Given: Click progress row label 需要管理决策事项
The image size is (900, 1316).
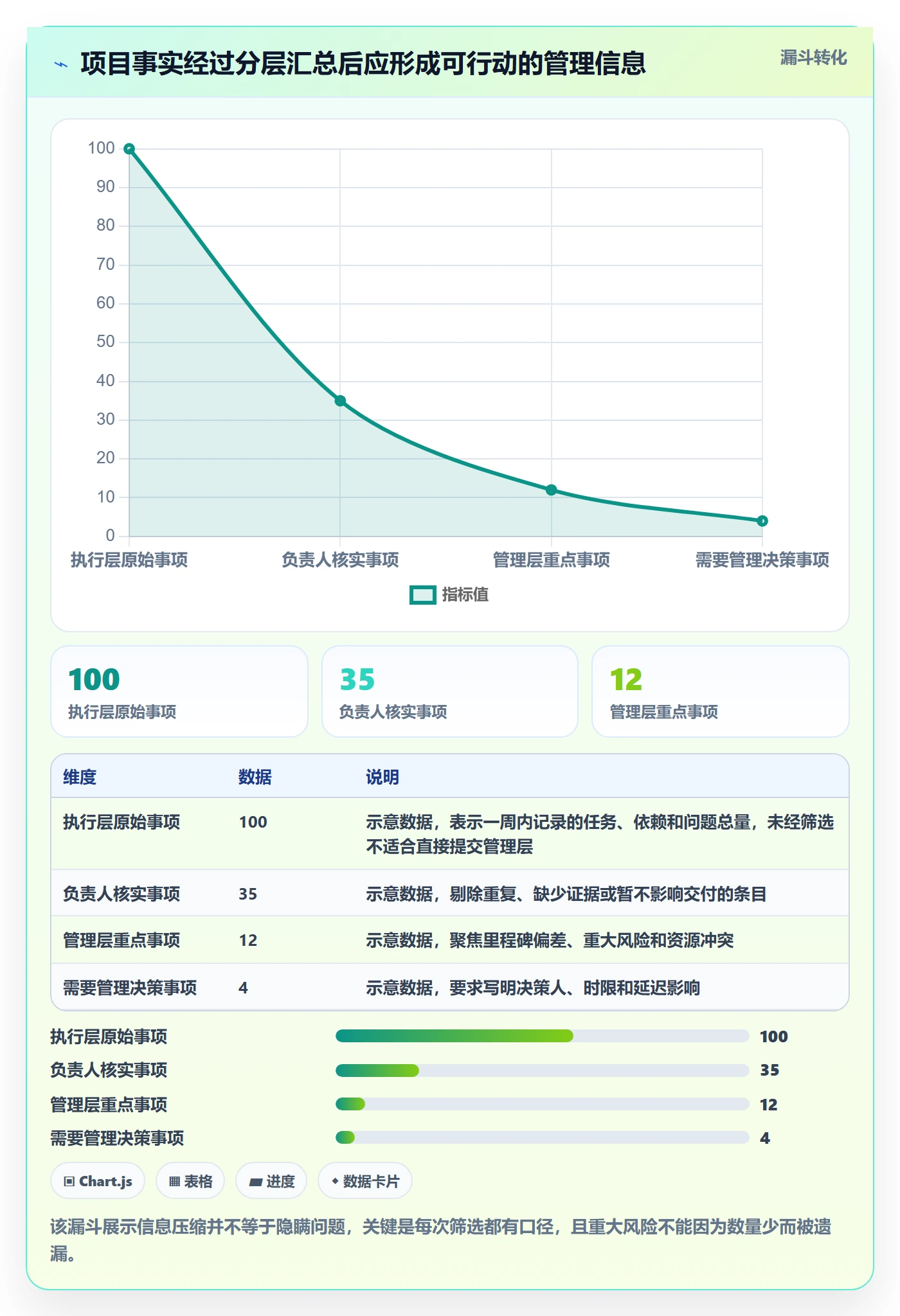Looking at the screenshot, I should [x=117, y=1138].
